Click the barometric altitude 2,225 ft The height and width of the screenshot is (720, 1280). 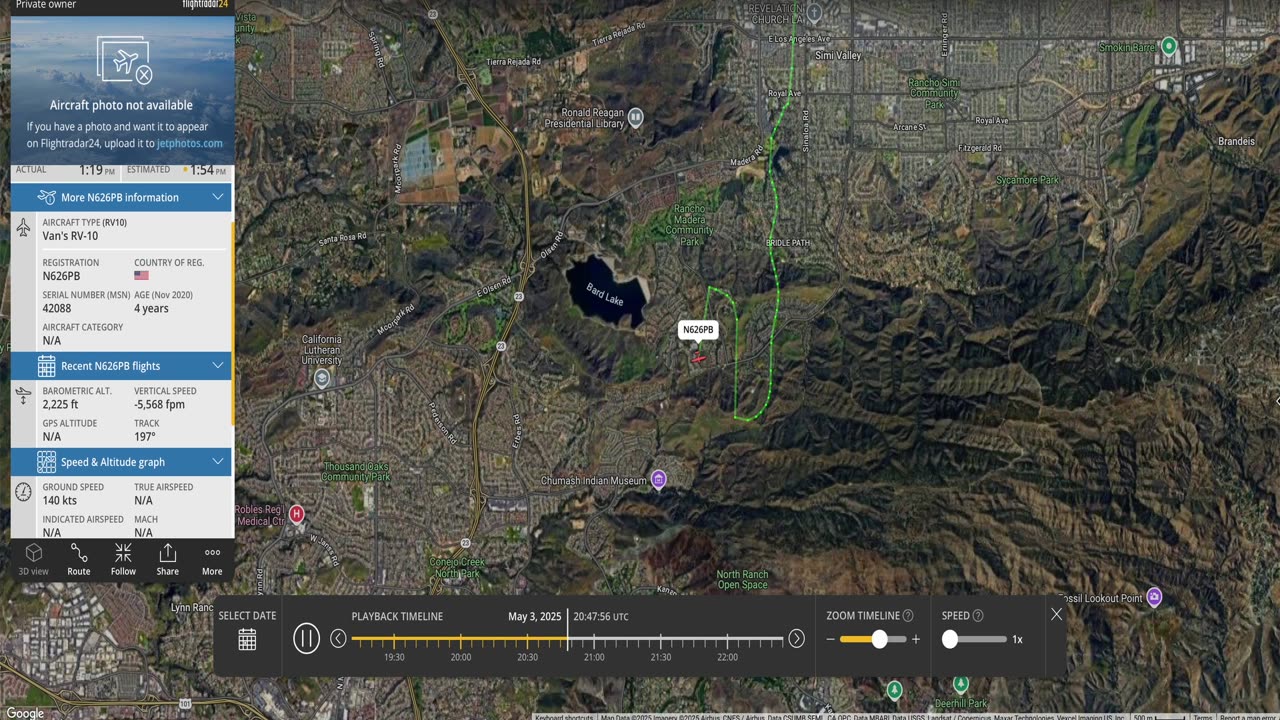click(60, 404)
